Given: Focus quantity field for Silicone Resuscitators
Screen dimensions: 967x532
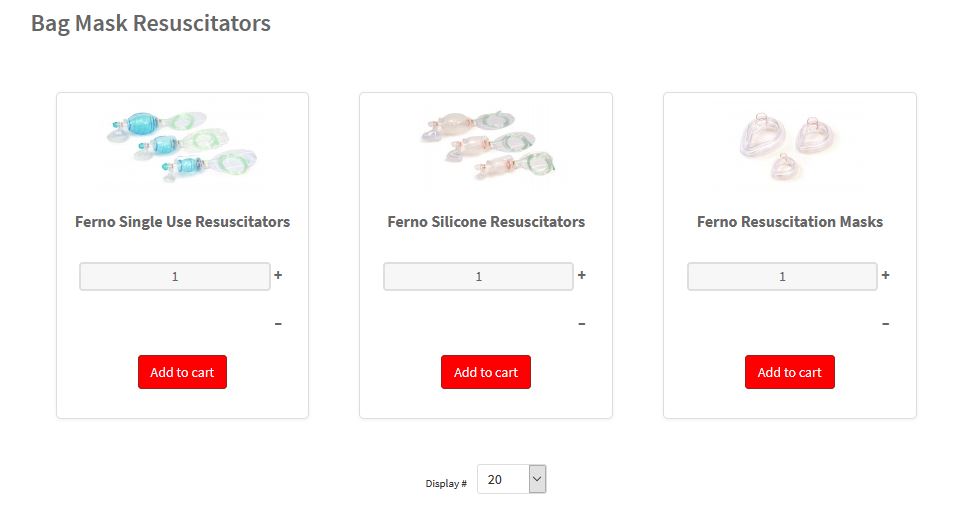Looking at the screenshot, I should coord(479,276).
